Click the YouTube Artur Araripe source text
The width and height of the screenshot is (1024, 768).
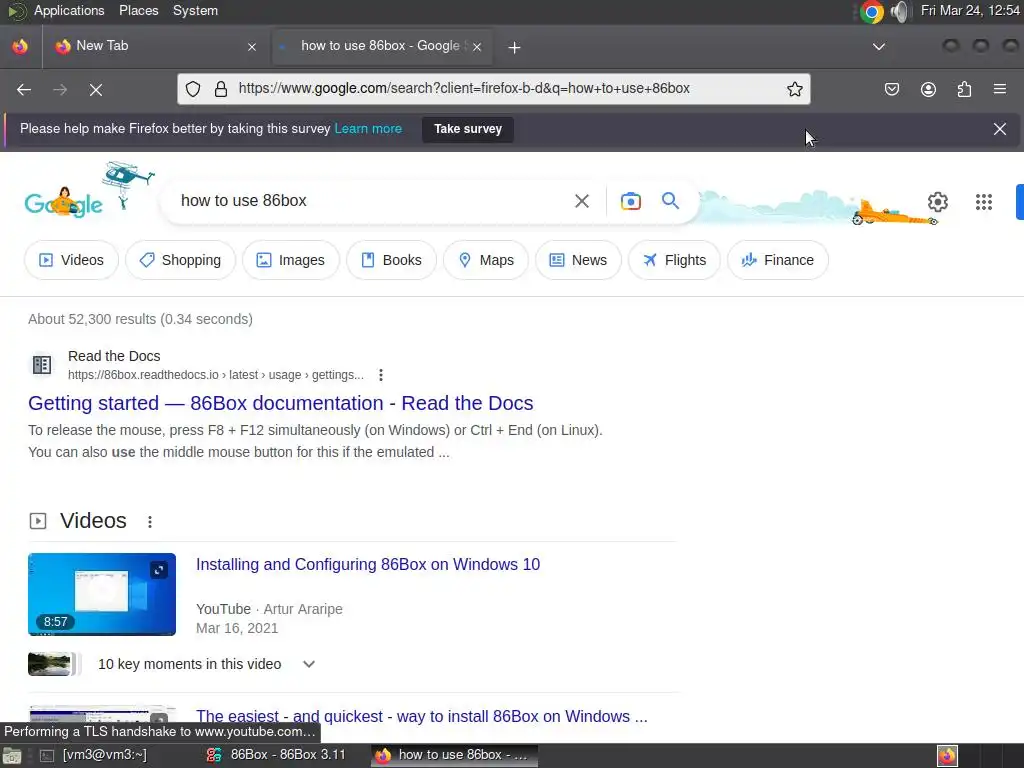[269, 609]
